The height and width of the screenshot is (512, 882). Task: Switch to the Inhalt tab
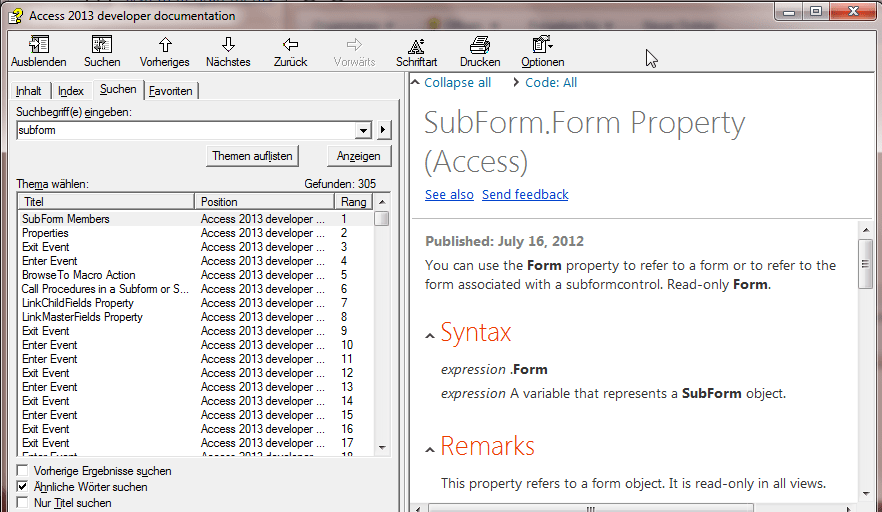pyautogui.click(x=29, y=91)
